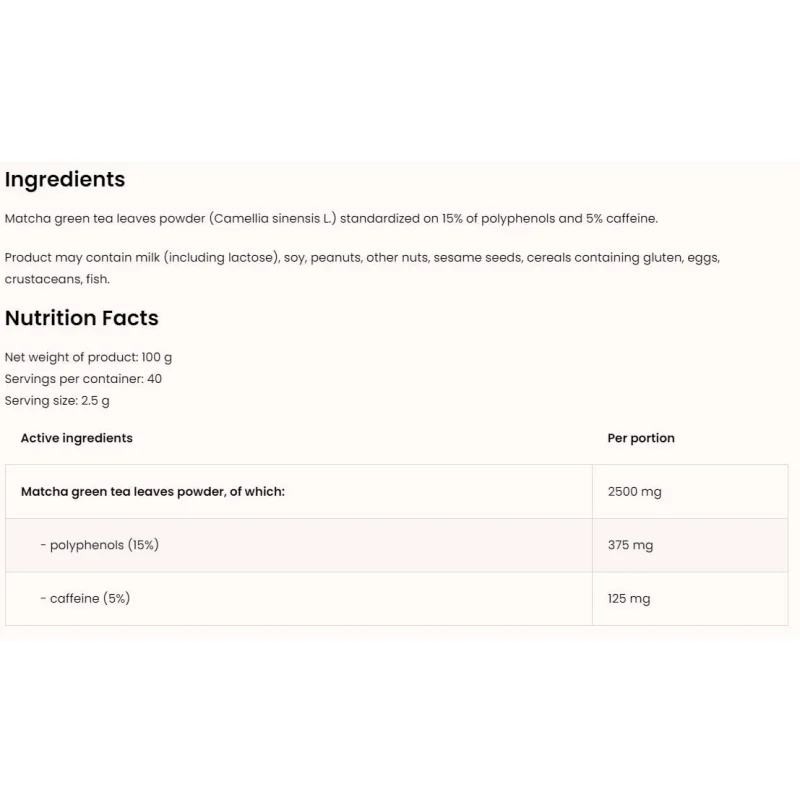Click the 'Per portion' column header
The height and width of the screenshot is (800, 800).
pyautogui.click(x=641, y=438)
